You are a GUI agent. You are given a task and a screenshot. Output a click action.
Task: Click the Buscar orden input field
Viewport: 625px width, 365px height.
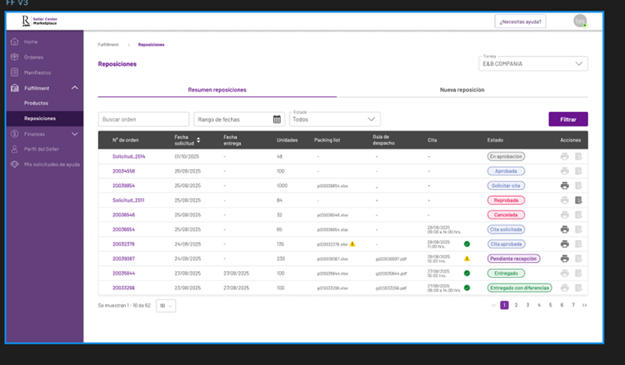point(143,119)
